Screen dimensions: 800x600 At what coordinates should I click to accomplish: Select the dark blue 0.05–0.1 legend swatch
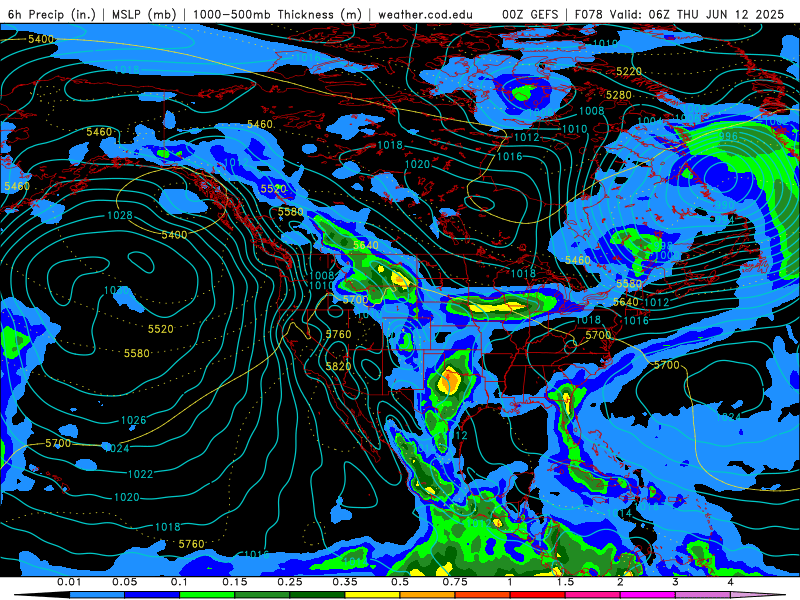tap(152, 595)
